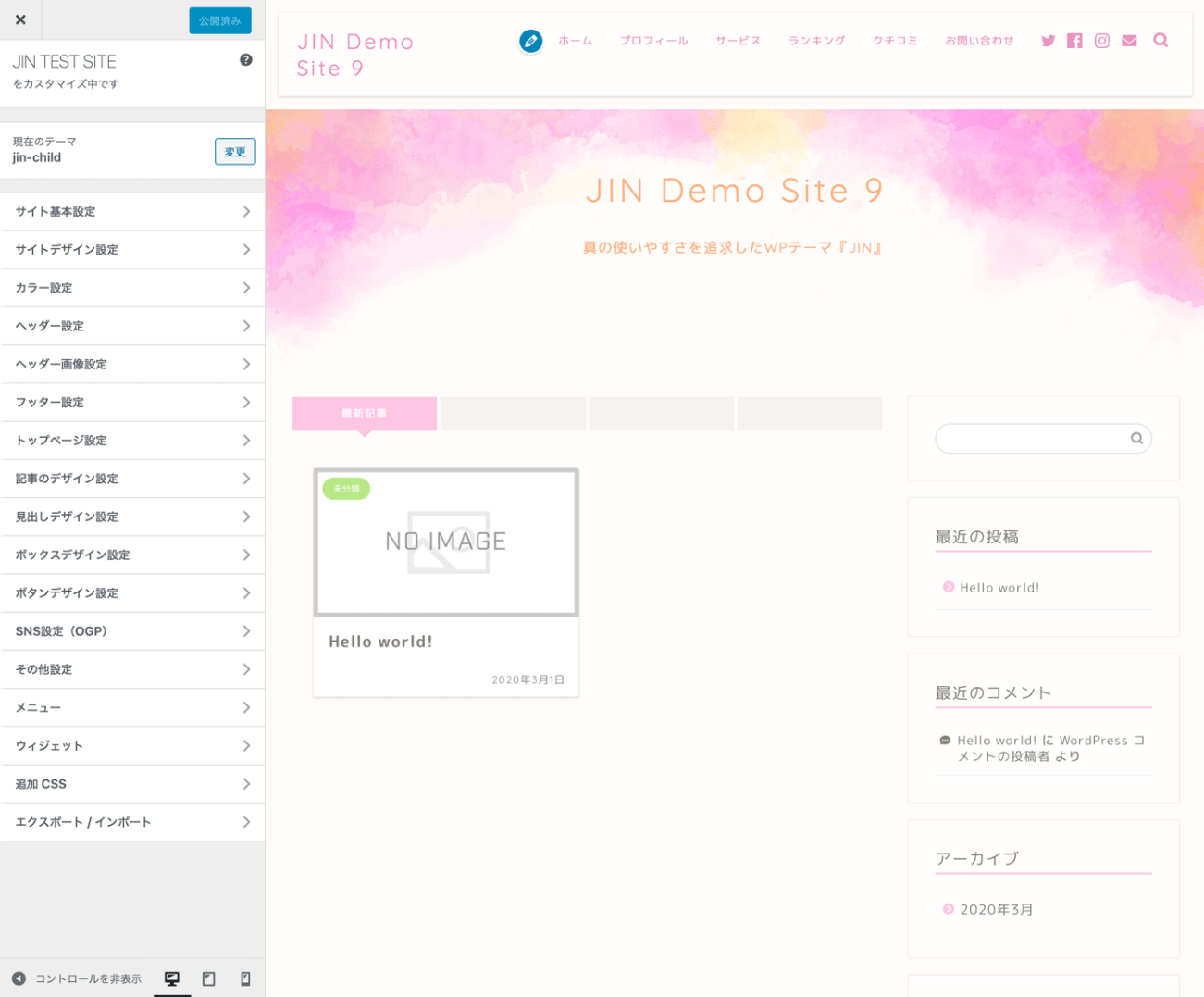Viewport: 1204px width, 997px height.
Task: Click the Instagram icon in header
Action: 1101,41
